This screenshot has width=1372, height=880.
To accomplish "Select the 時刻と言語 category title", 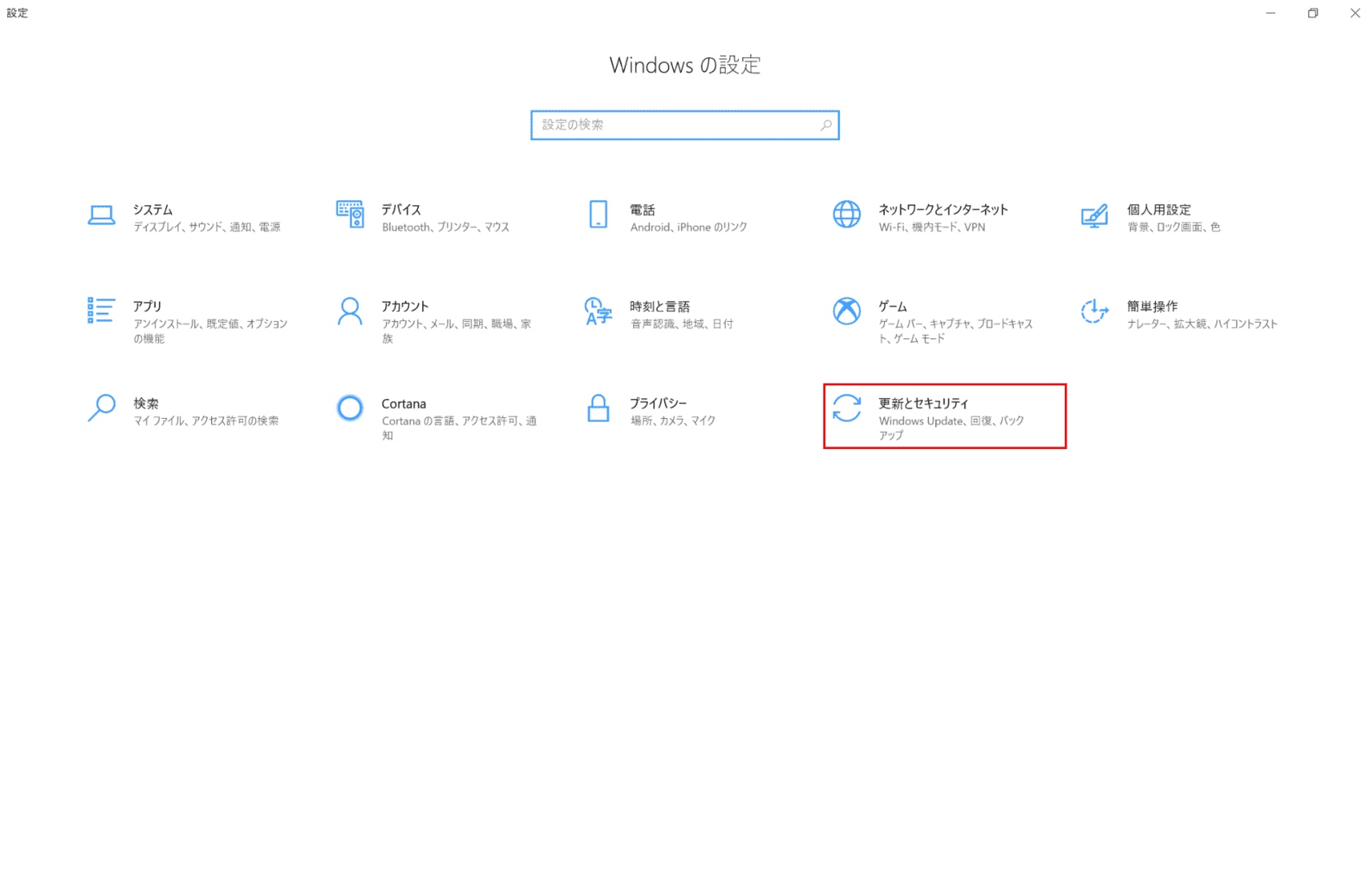I will coord(660,306).
